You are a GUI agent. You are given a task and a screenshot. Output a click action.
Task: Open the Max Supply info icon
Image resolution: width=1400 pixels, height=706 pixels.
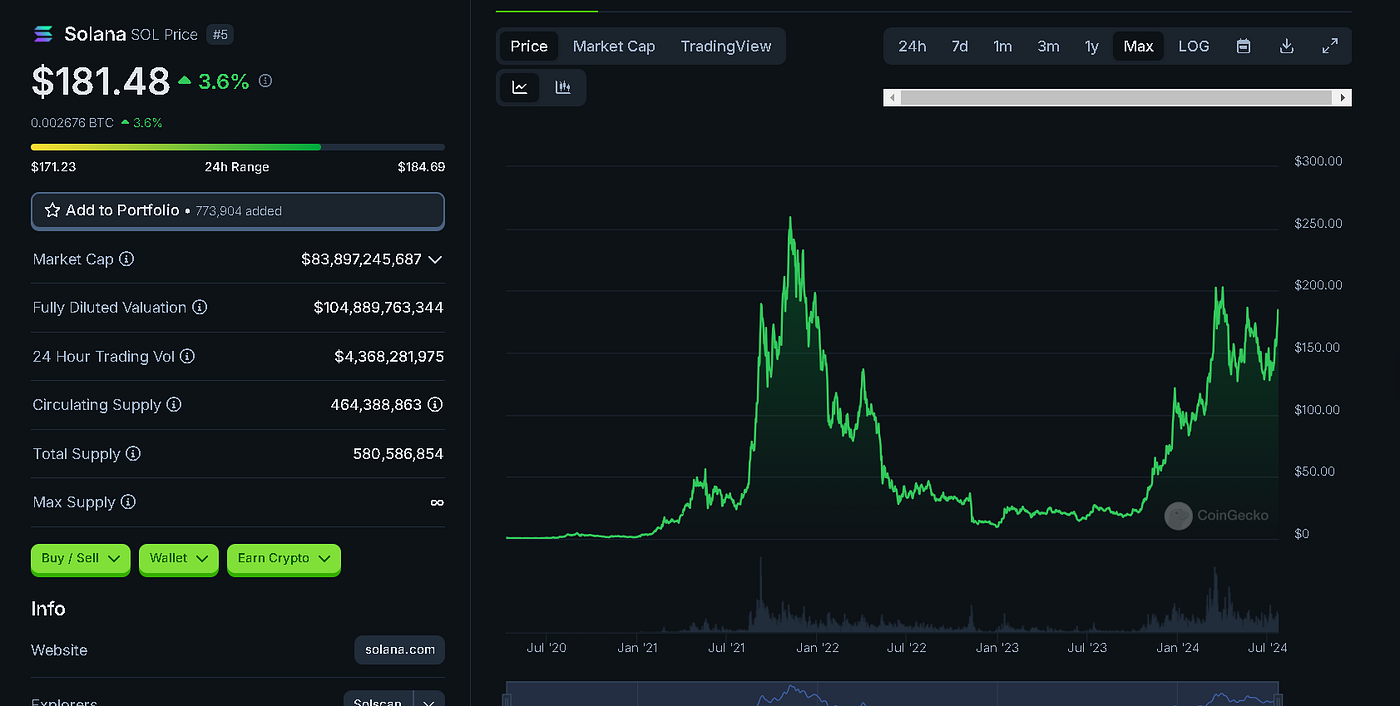pyautogui.click(x=128, y=502)
